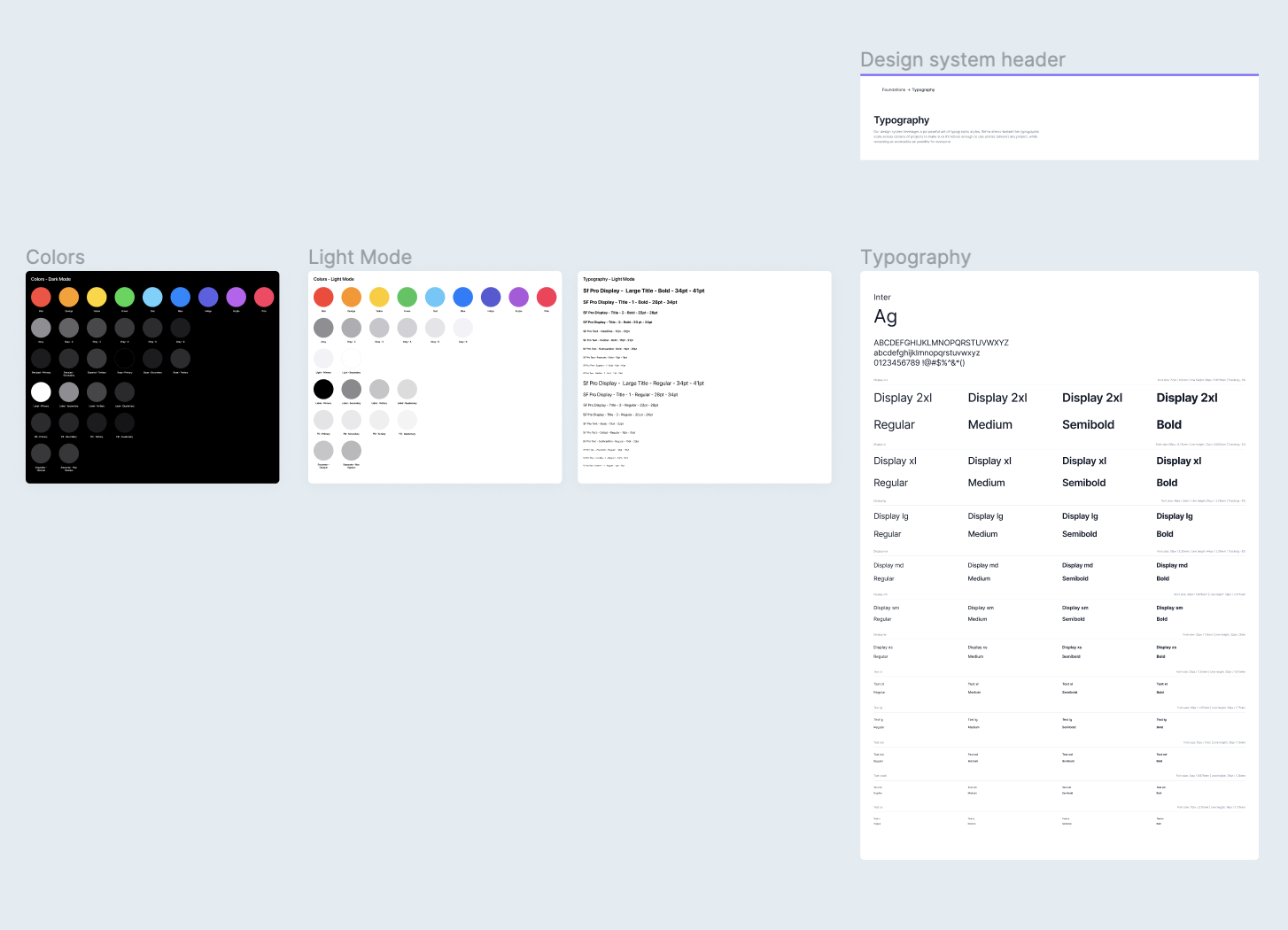Select the Orange swatch in Colors - Dark Mode
The height and width of the screenshot is (930, 1288).
[x=69, y=296]
